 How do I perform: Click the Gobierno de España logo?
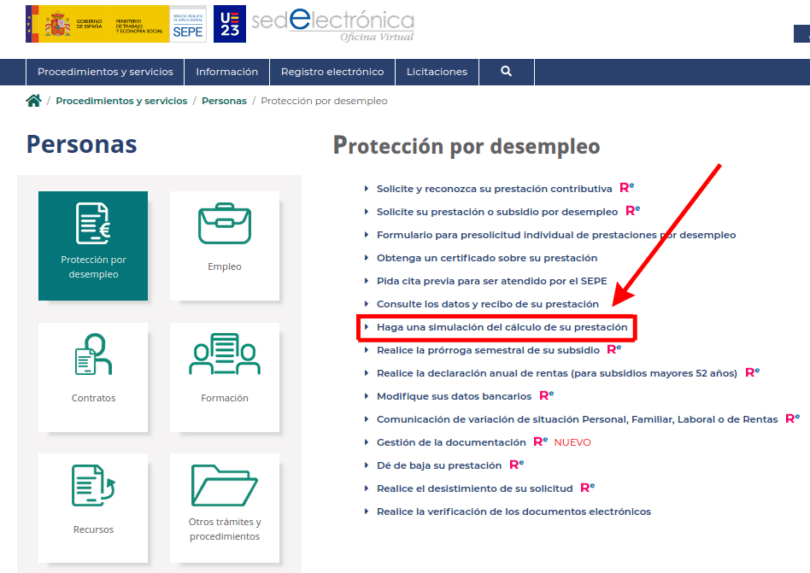tap(97, 24)
